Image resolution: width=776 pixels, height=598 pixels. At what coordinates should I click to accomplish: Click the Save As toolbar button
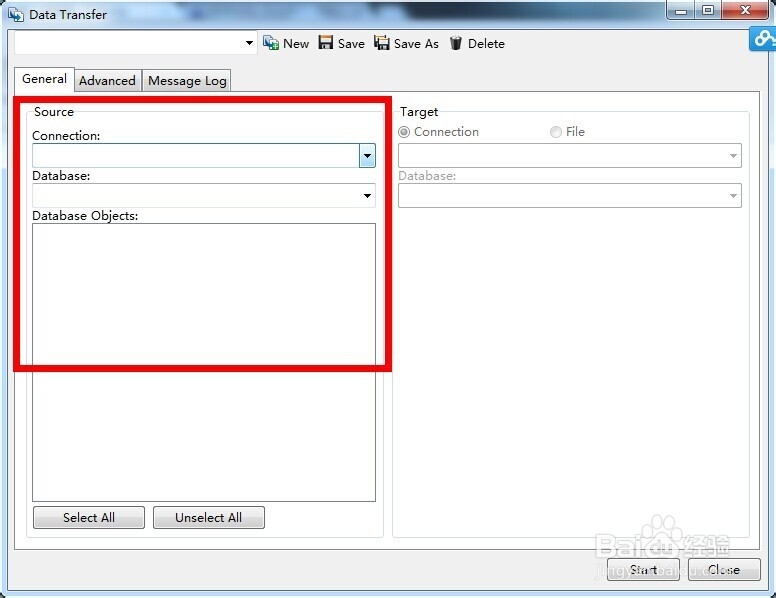pos(406,44)
